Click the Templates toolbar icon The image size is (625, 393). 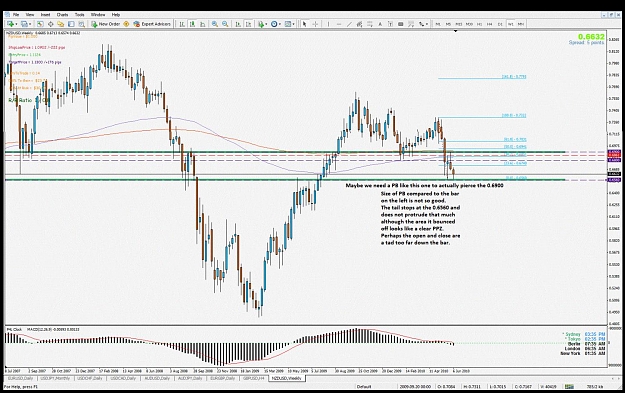coord(288,24)
